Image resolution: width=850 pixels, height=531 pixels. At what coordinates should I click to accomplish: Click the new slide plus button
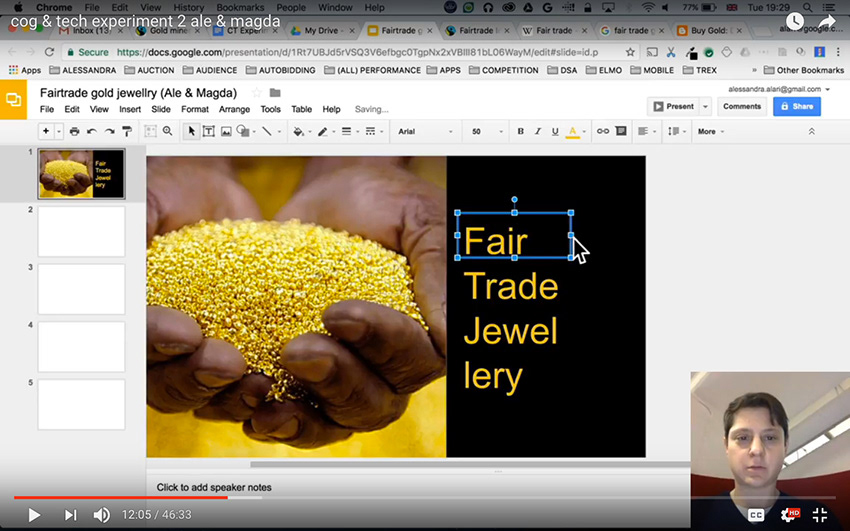click(x=46, y=131)
